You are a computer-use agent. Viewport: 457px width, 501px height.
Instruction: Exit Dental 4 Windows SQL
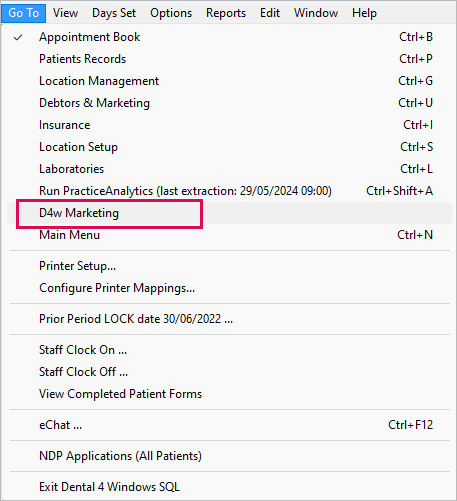230,487
